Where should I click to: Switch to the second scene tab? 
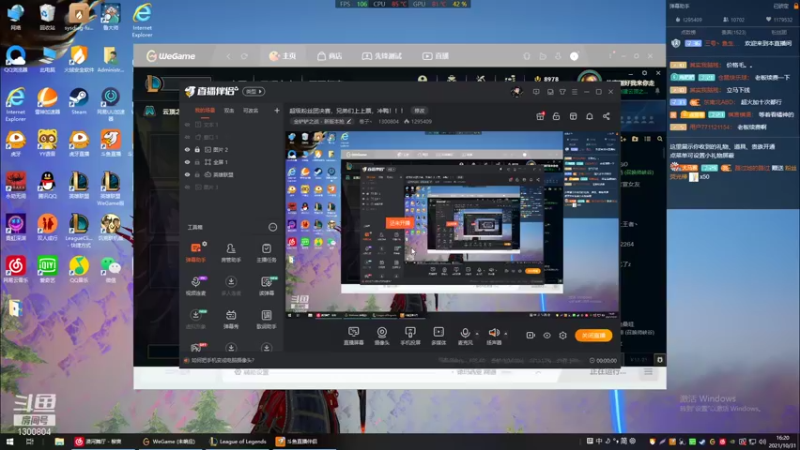click(x=229, y=110)
